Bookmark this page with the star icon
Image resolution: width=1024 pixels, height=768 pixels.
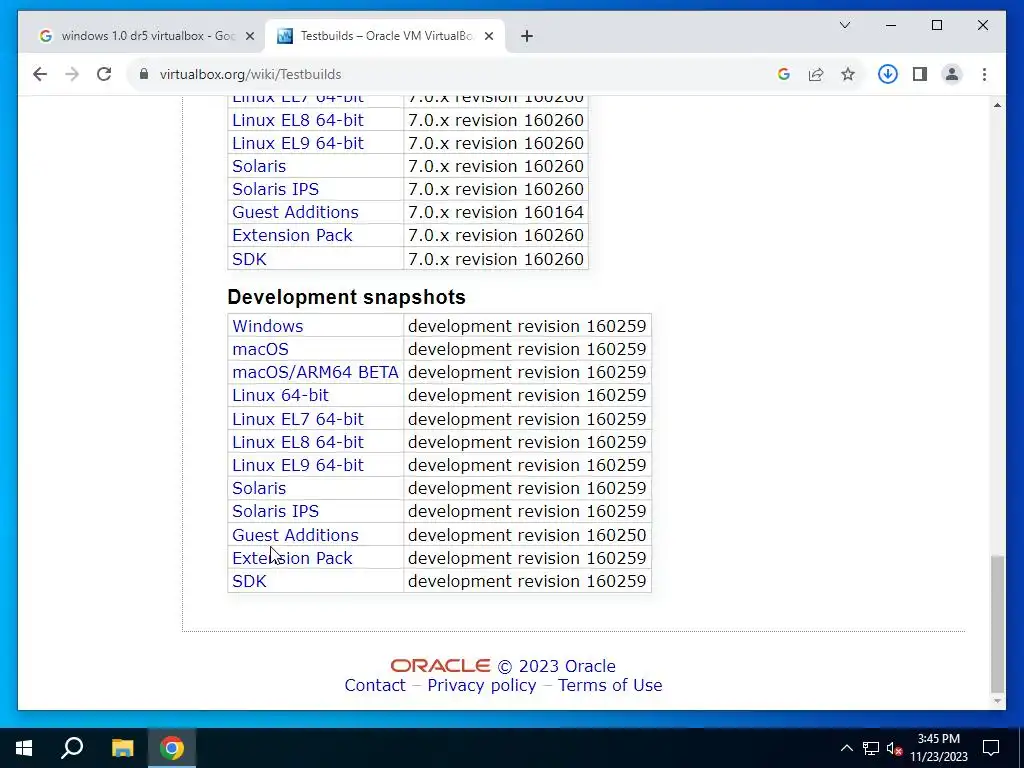(848, 74)
